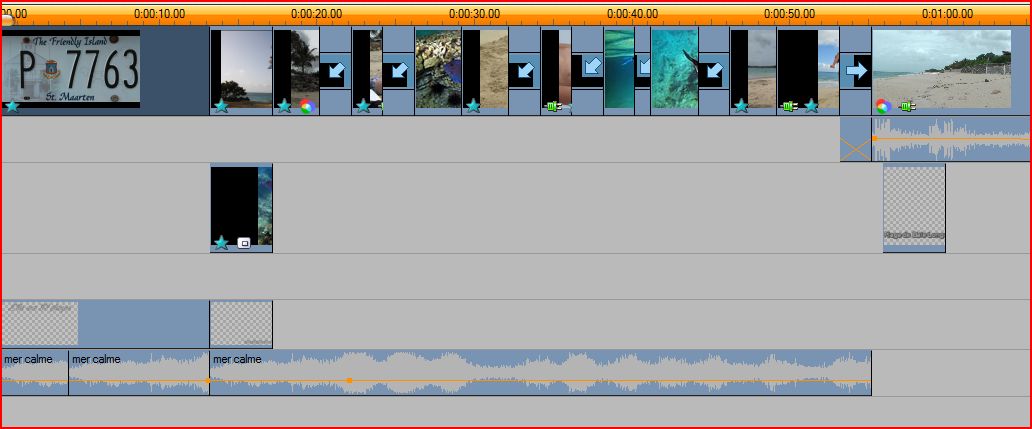
Task: Select the first 'mer calme' audio segment
Action: tap(35, 373)
